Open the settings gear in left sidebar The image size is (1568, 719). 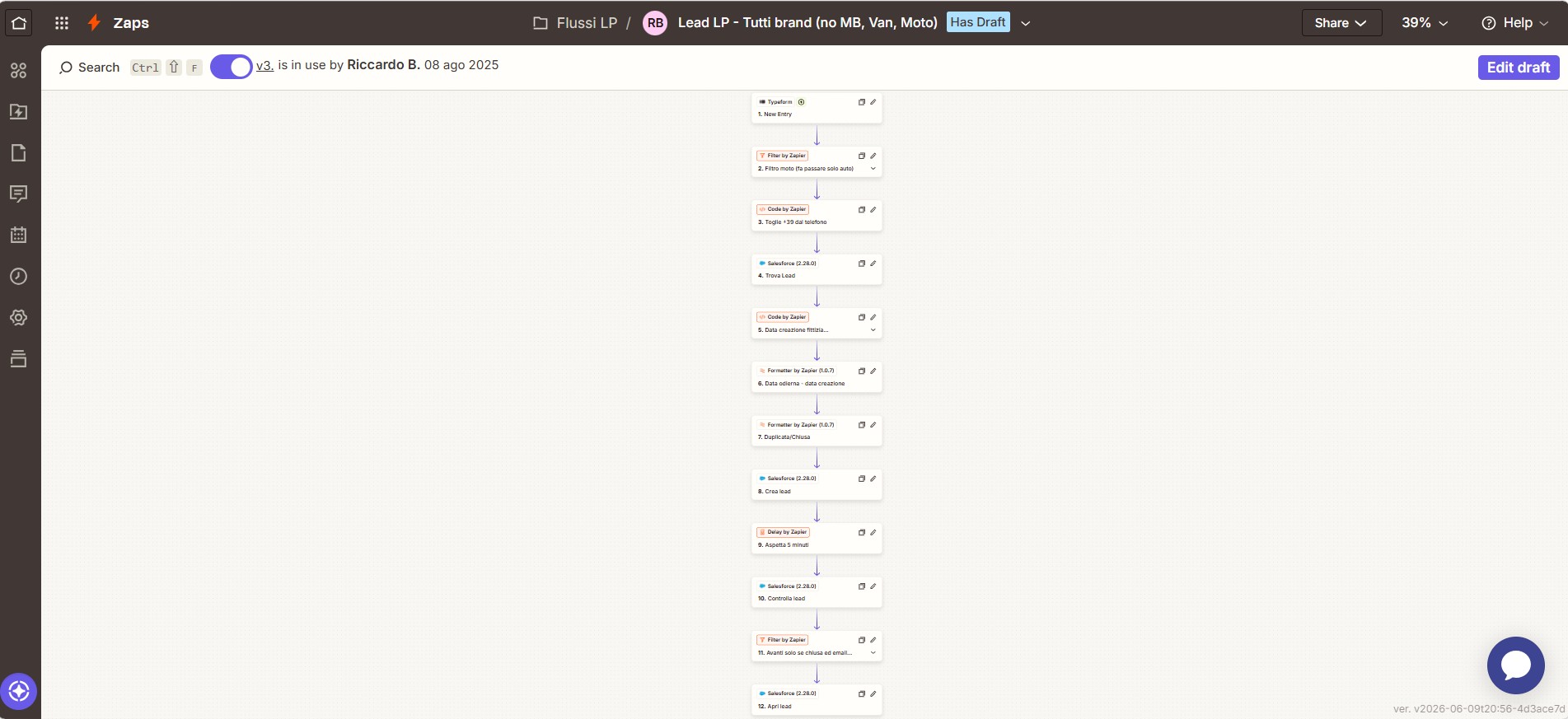(x=19, y=318)
